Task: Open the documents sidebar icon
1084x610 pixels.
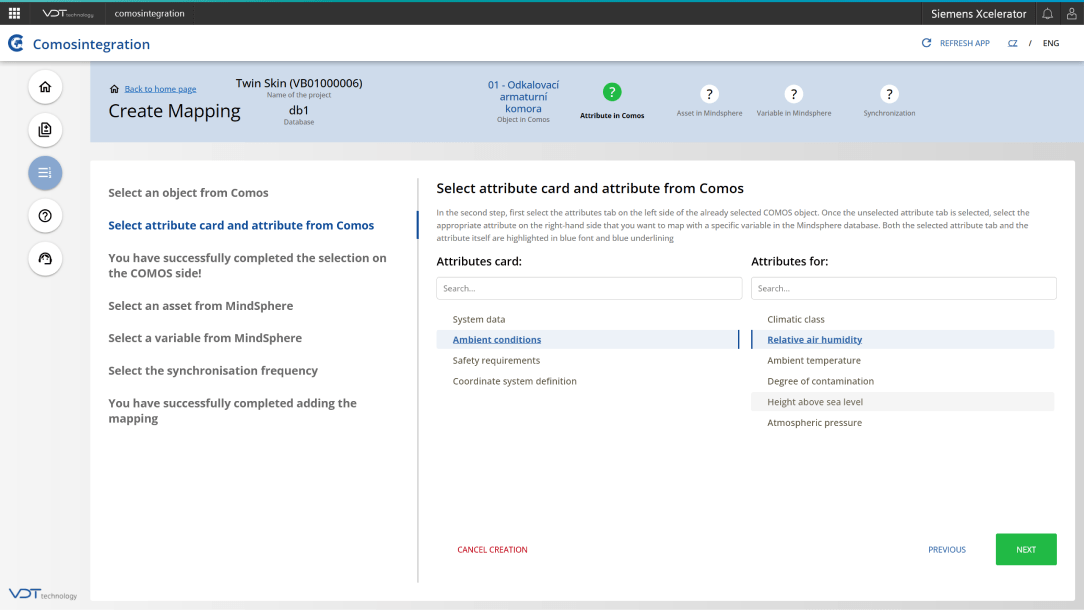Action: tap(45, 130)
